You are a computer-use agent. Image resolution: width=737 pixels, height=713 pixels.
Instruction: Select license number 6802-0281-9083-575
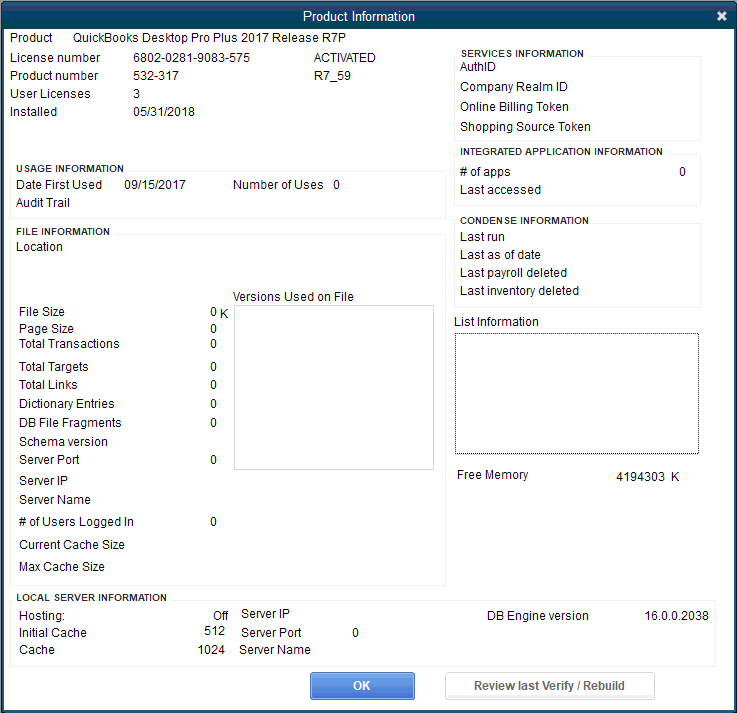click(x=191, y=58)
